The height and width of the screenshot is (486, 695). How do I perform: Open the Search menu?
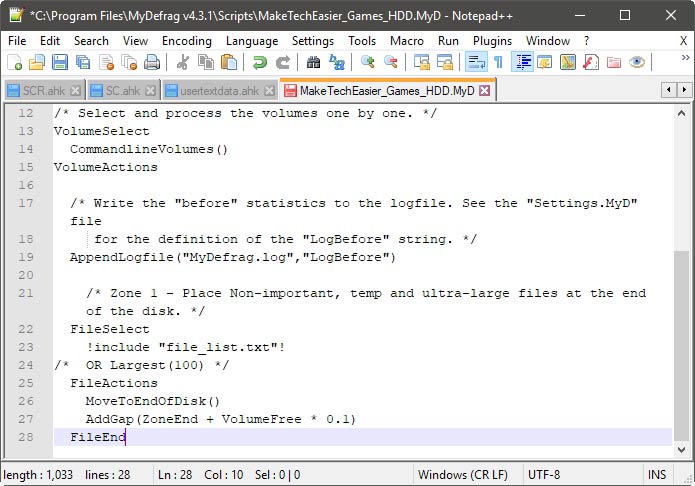91,41
